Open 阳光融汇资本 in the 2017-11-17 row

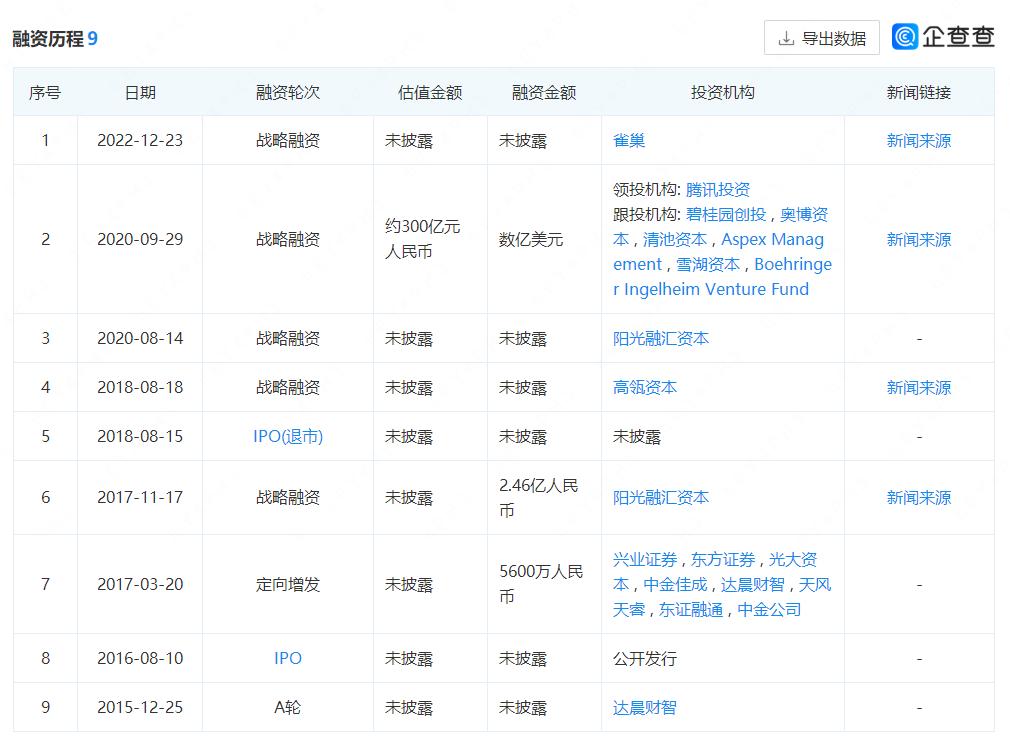tap(661, 497)
